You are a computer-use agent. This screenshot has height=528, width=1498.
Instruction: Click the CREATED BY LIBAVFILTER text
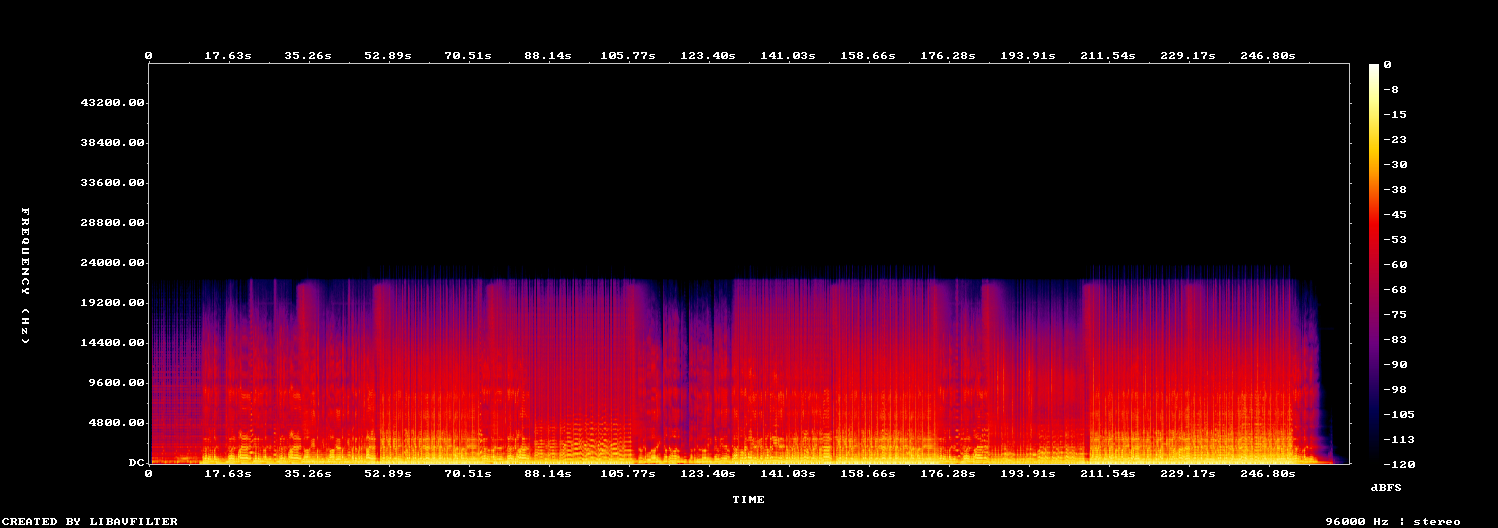tap(89, 522)
